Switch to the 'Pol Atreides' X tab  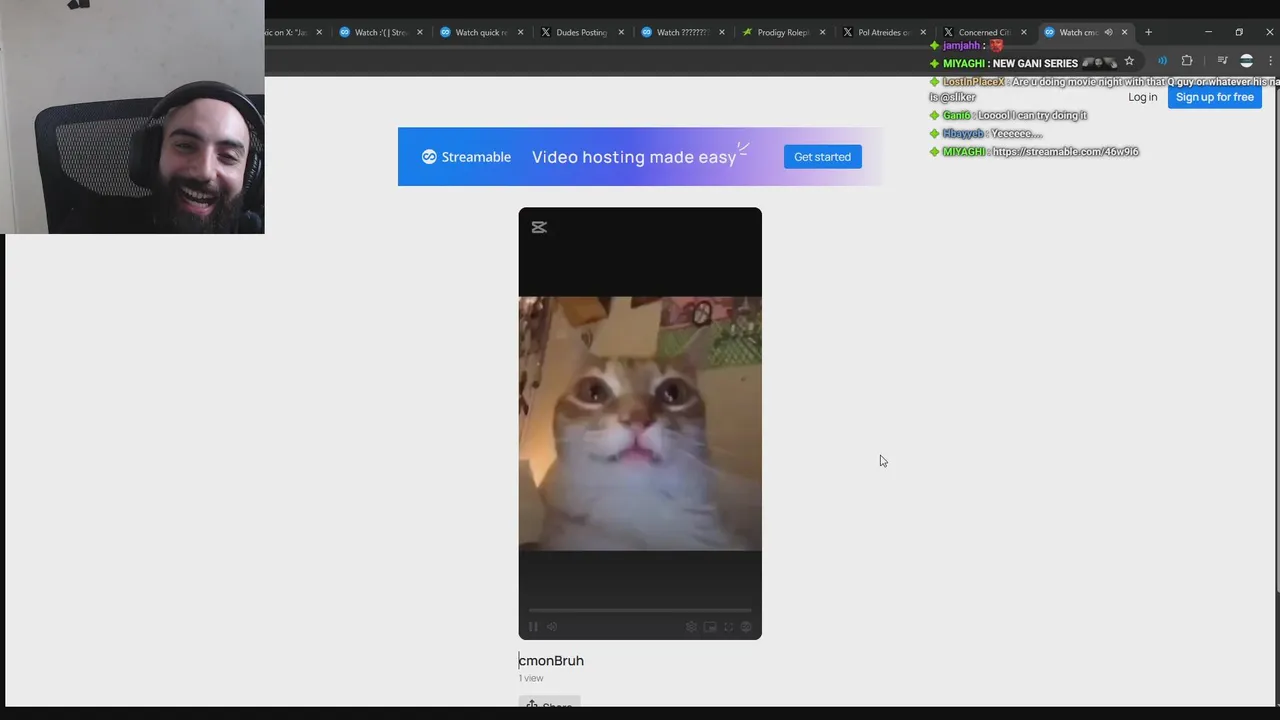click(x=883, y=32)
